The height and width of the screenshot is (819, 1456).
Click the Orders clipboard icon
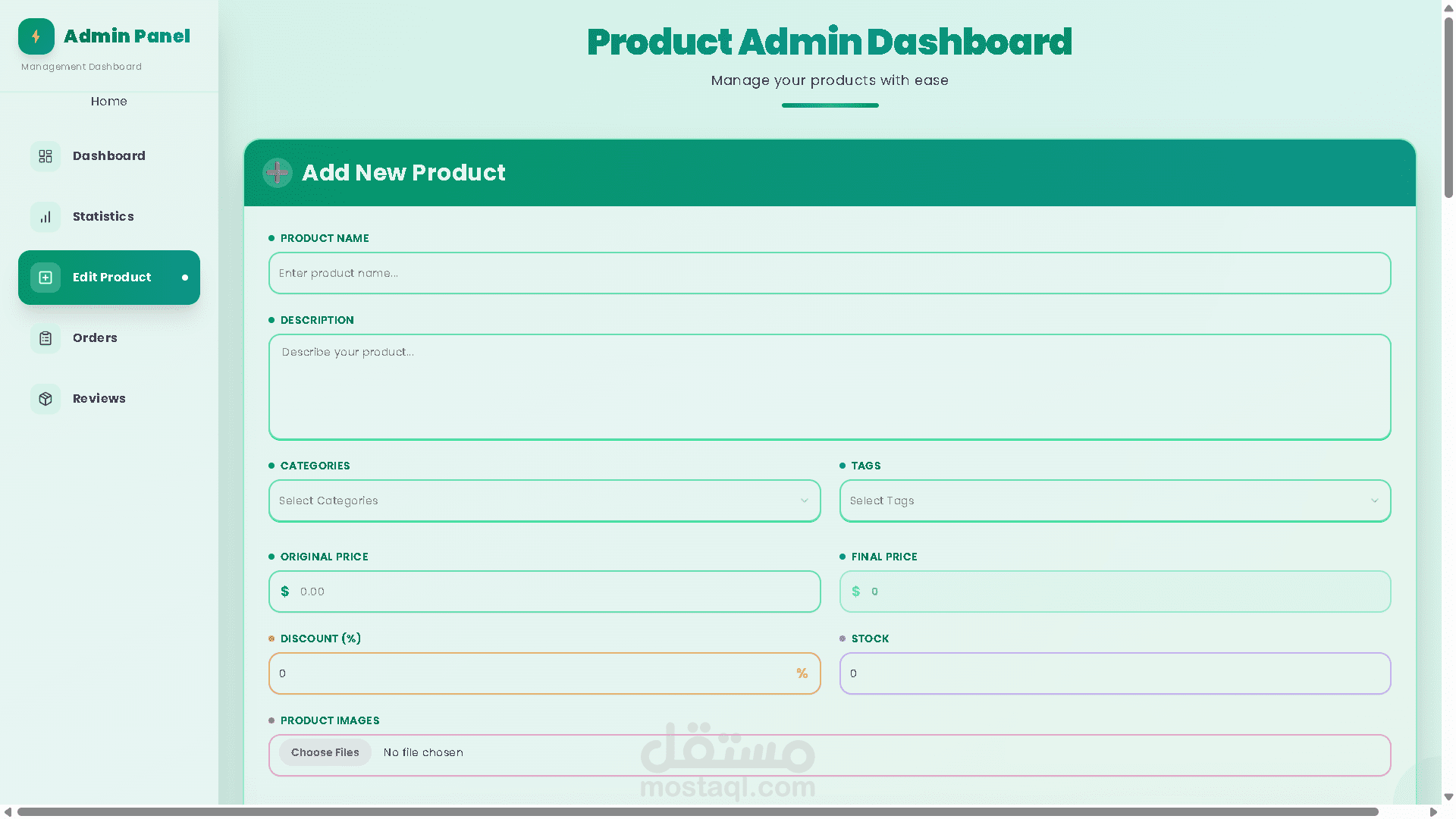[45, 338]
